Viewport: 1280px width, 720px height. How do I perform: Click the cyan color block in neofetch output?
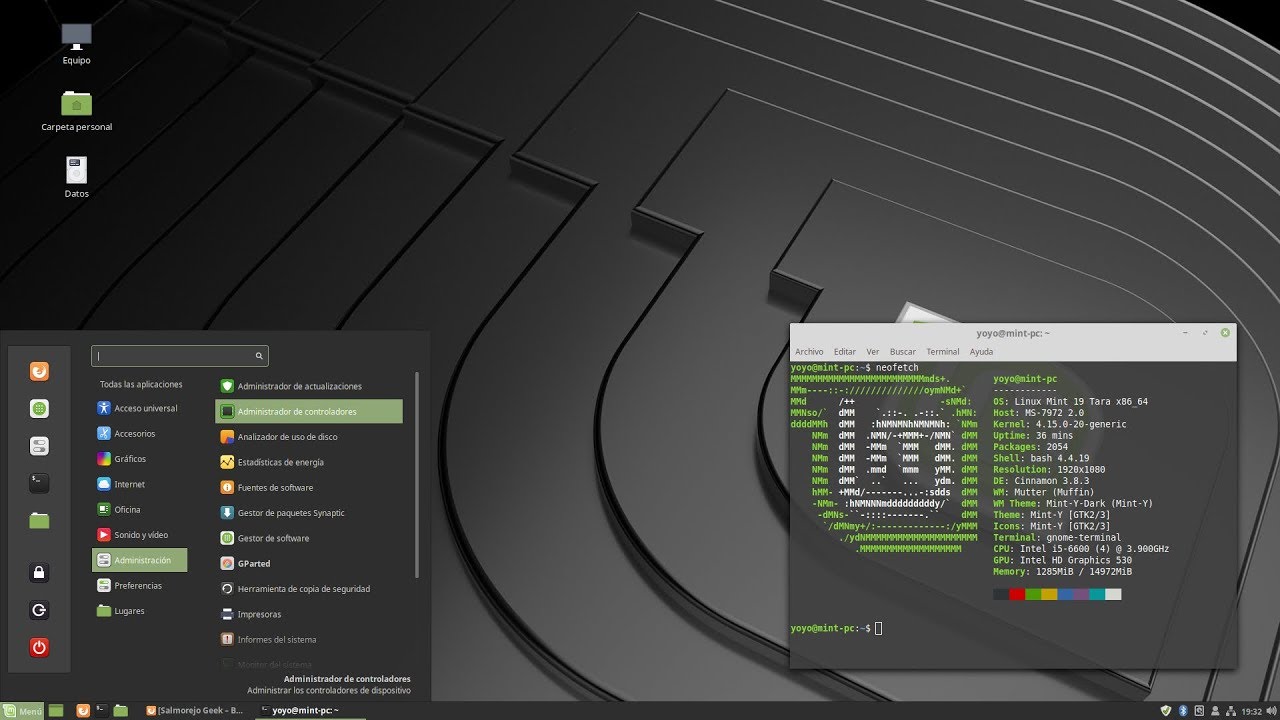coord(1097,594)
